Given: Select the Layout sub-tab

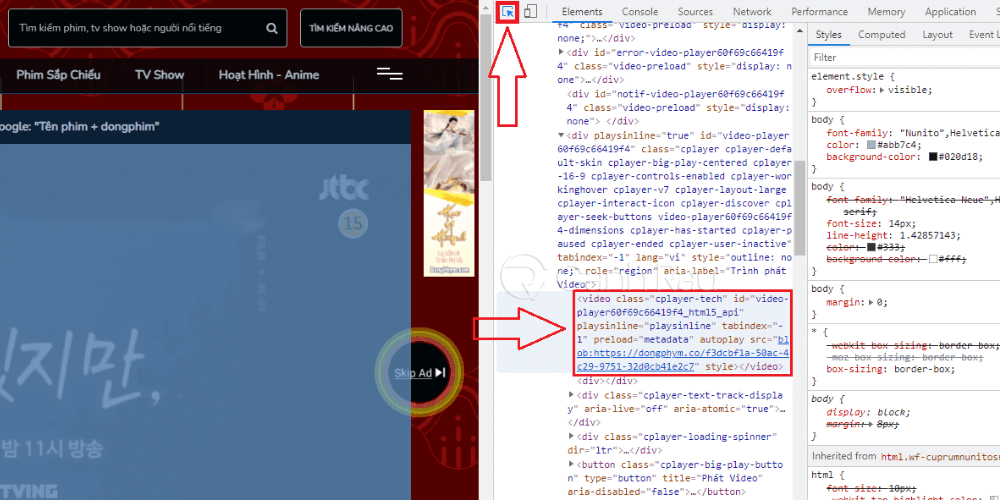Looking at the screenshot, I should tap(937, 35).
